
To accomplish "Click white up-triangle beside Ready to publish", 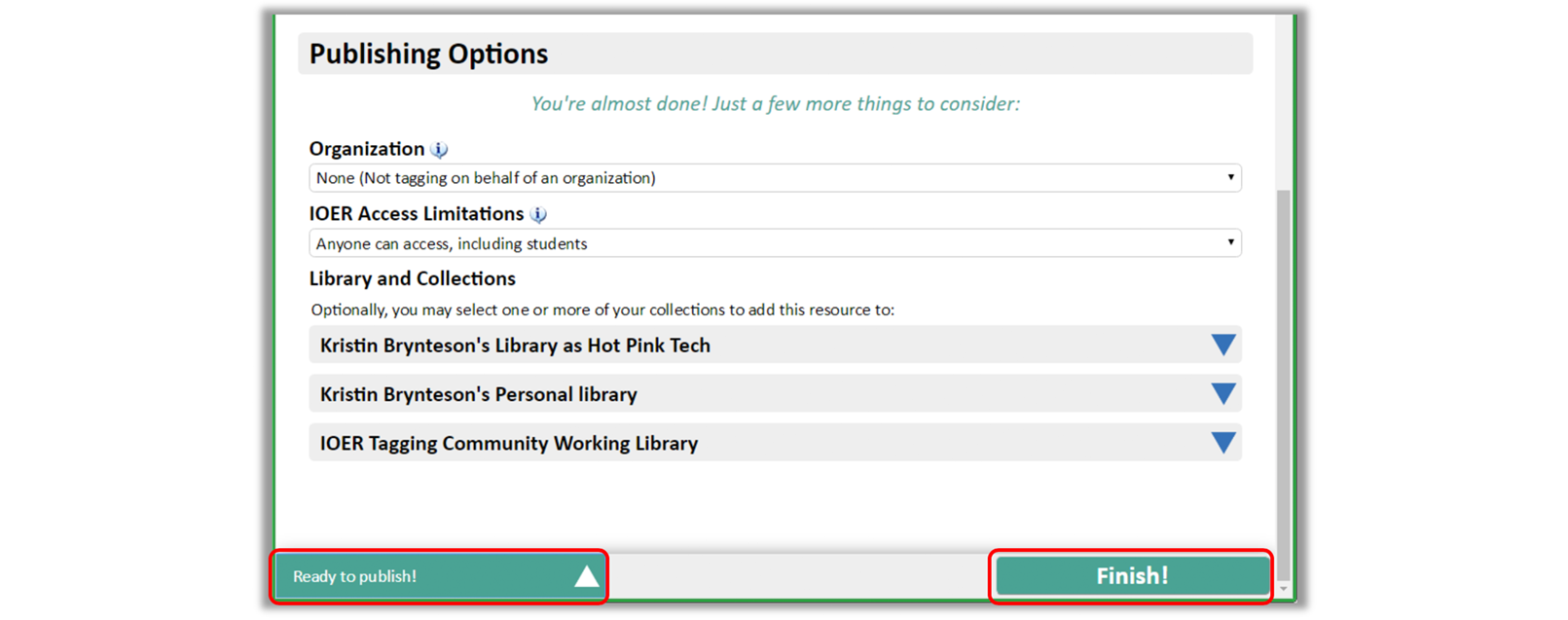I will click(586, 576).
